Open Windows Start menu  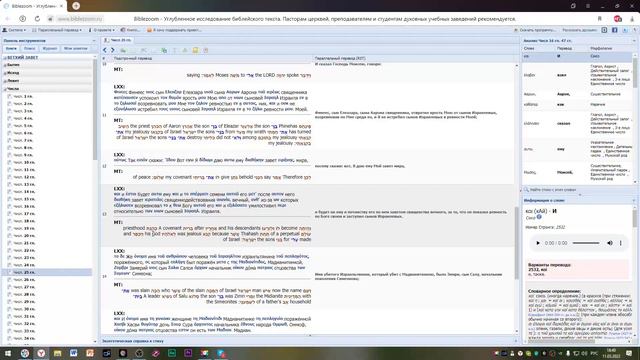[8, 353]
